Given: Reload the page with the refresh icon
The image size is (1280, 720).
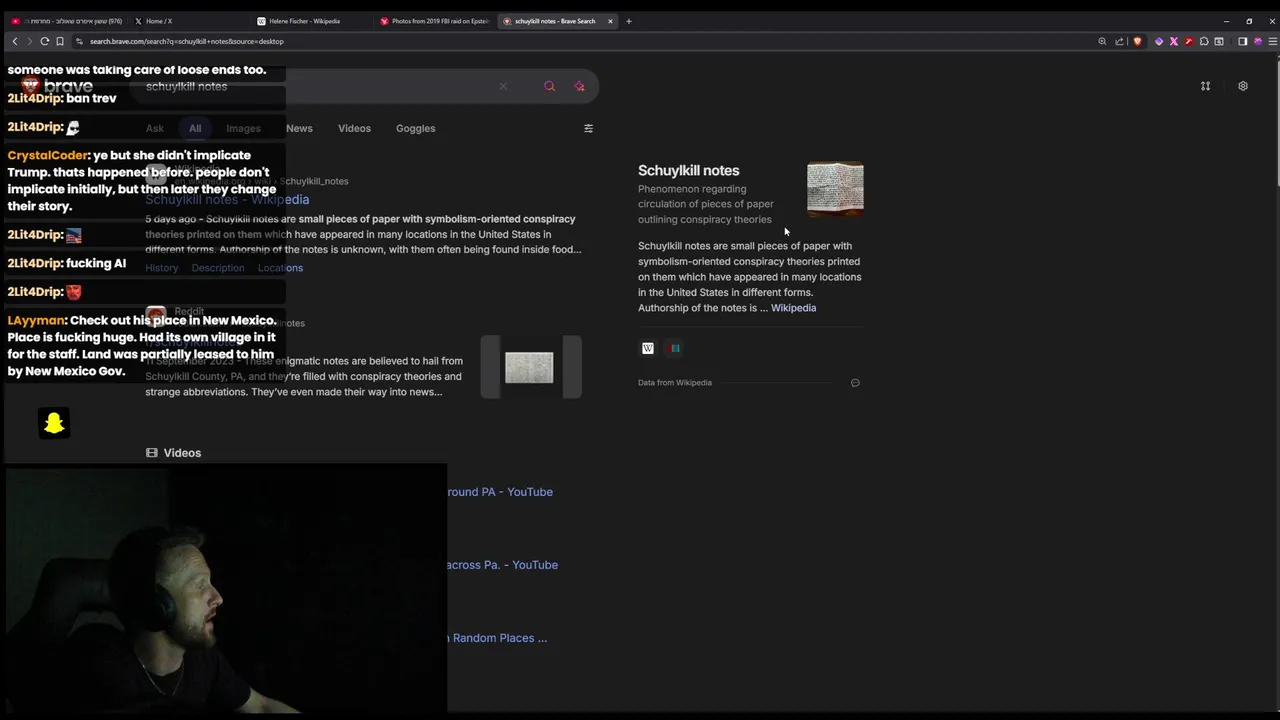Looking at the screenshot, I should point(44,41).
